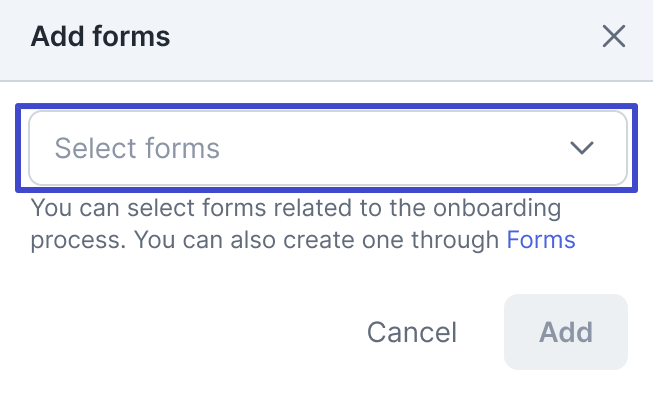The image size is (653, 398).
Task: Click the Add forms header bar
Action: coord(326,40)
